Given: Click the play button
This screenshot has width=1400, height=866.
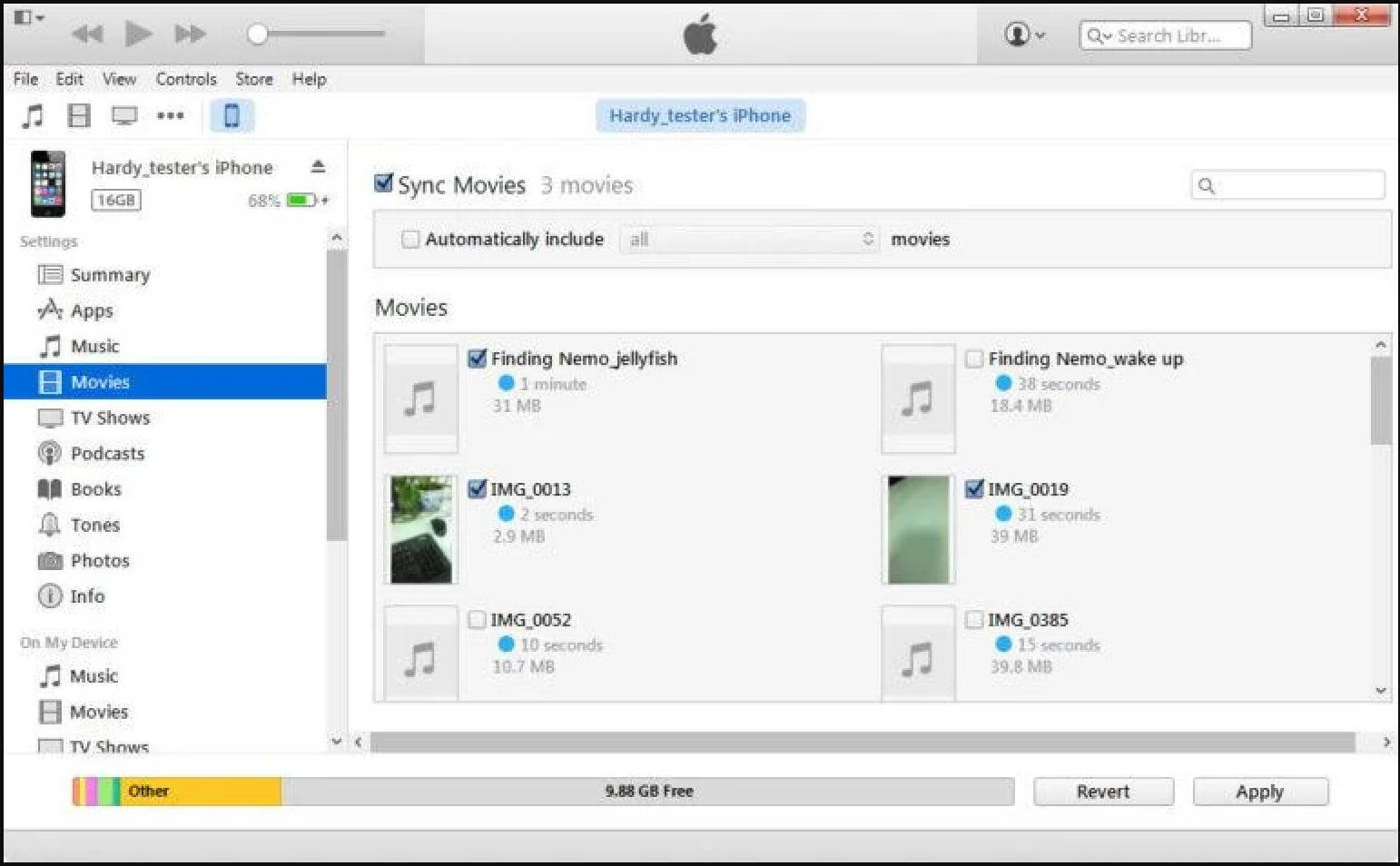Looking at the screenshot, I should [x=138, y=34].
